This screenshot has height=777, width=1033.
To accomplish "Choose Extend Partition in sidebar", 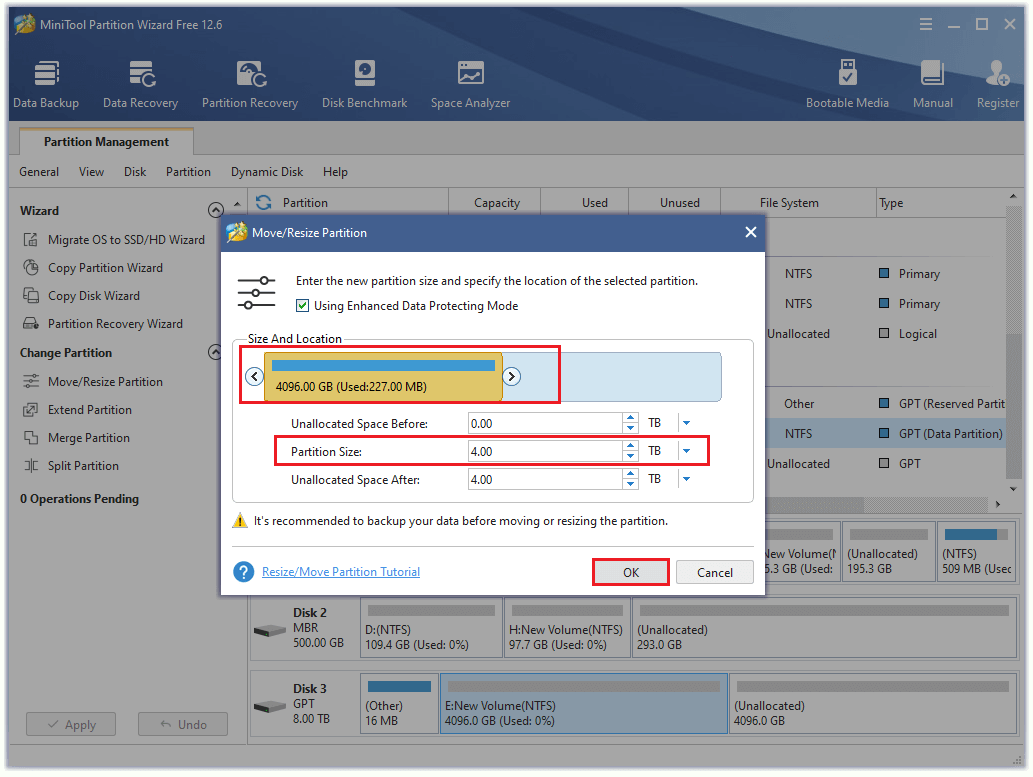I will 77,410.
